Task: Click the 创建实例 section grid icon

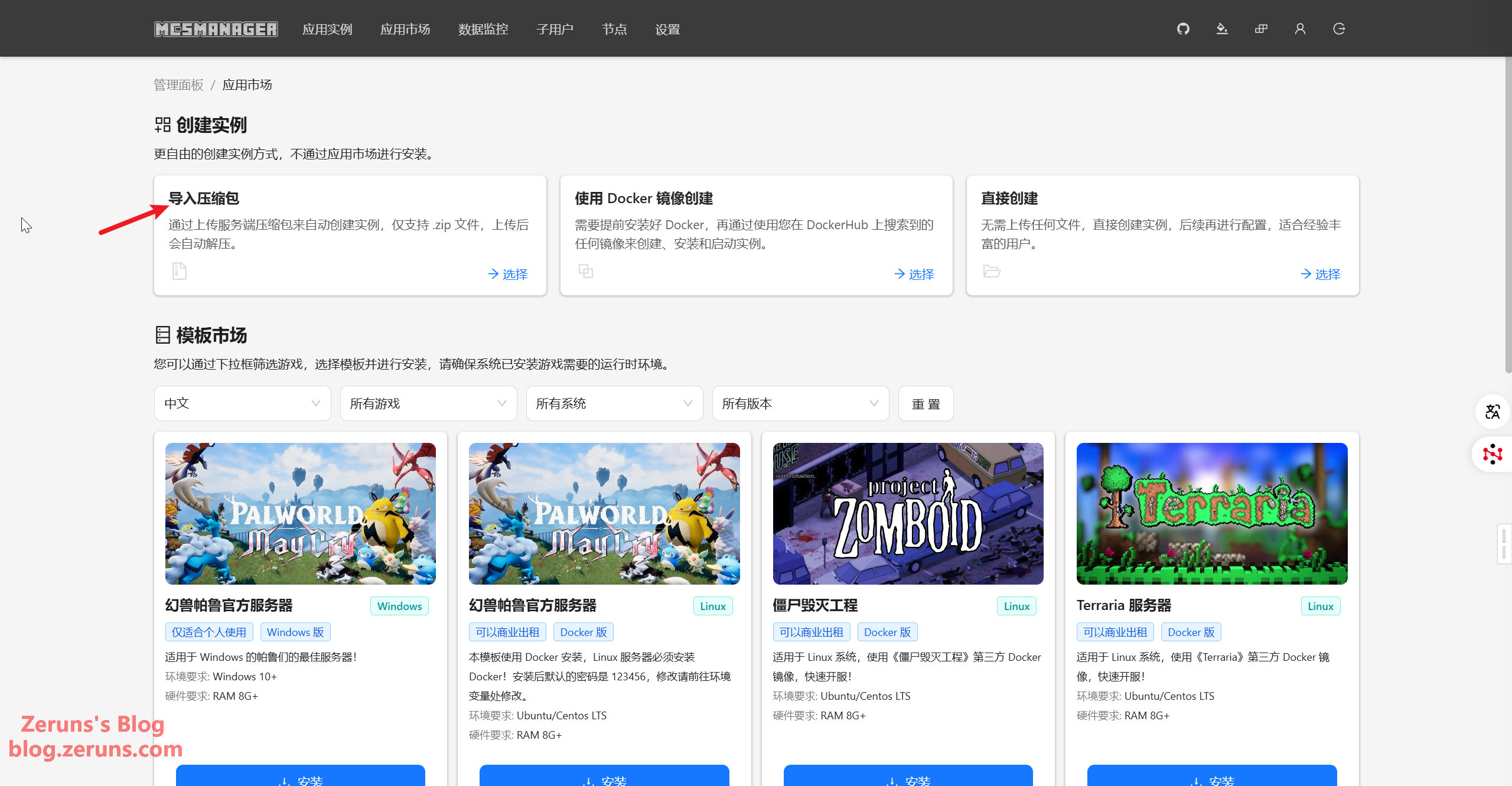Action: tap(162, 125)
